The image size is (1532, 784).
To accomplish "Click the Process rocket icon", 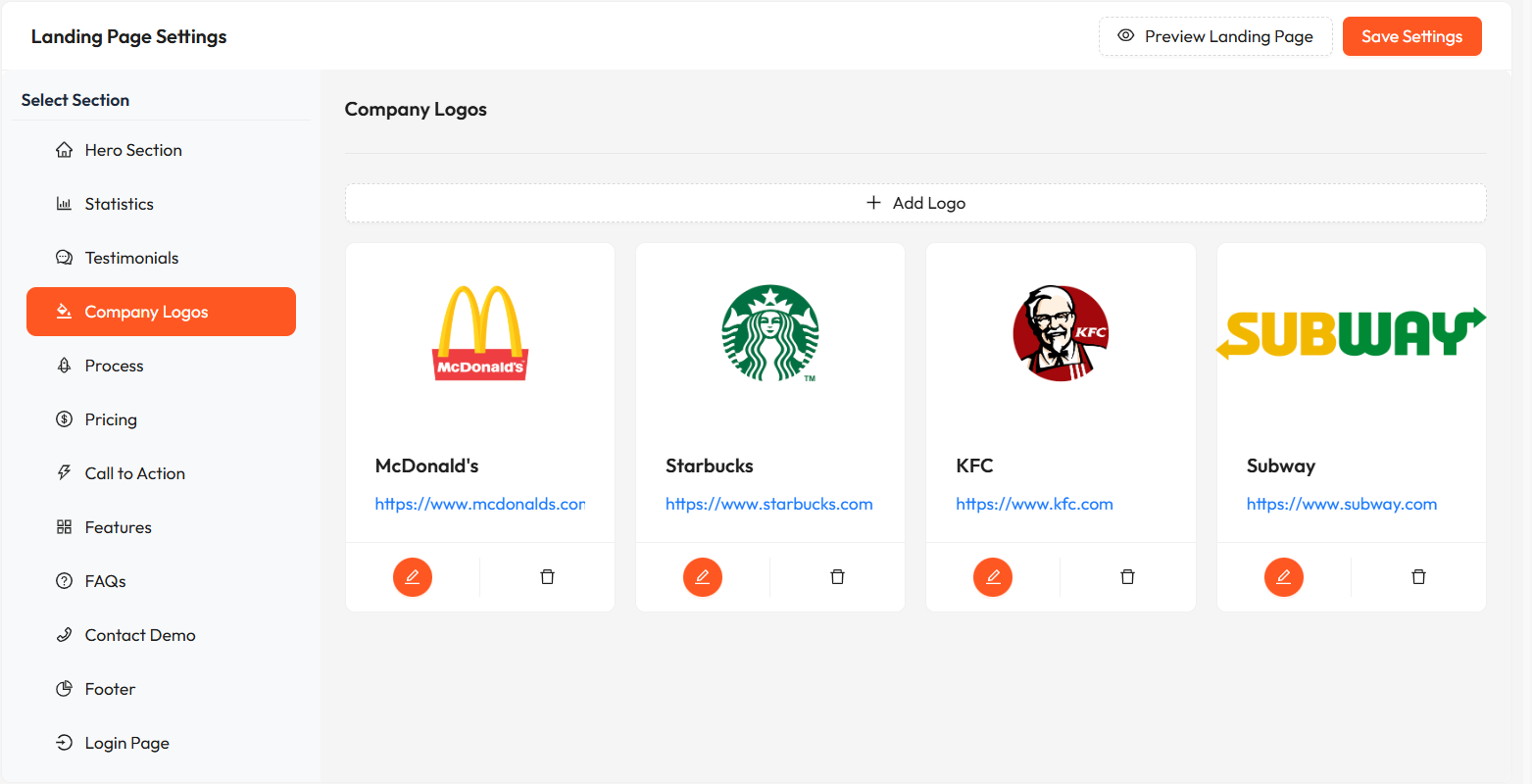I will point(65,366).
